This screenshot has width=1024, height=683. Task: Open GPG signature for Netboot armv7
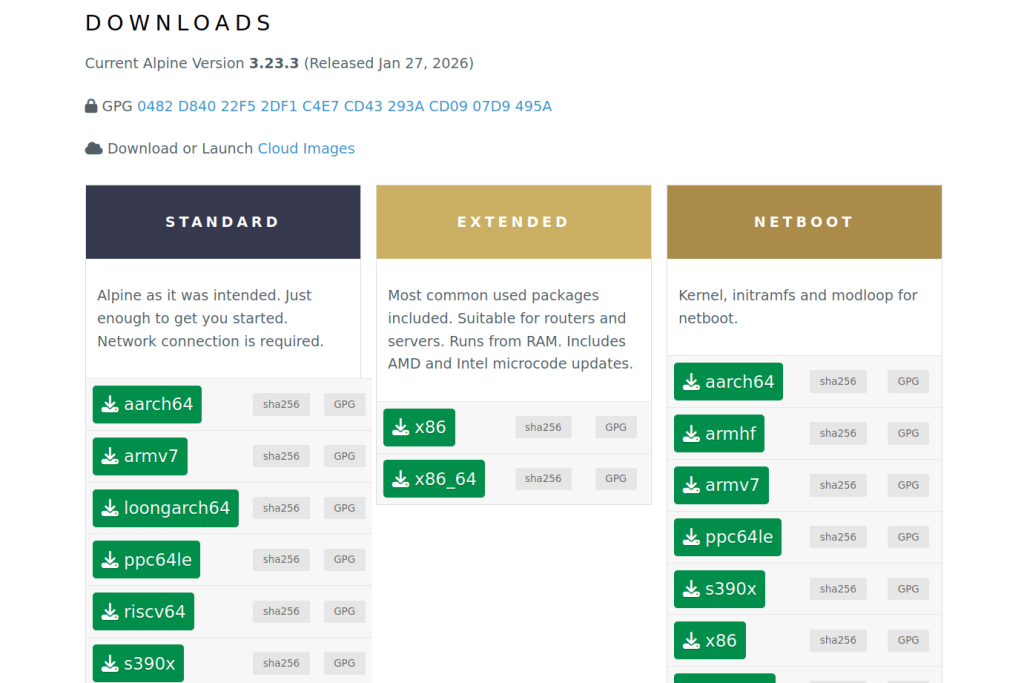click(908, 485)
